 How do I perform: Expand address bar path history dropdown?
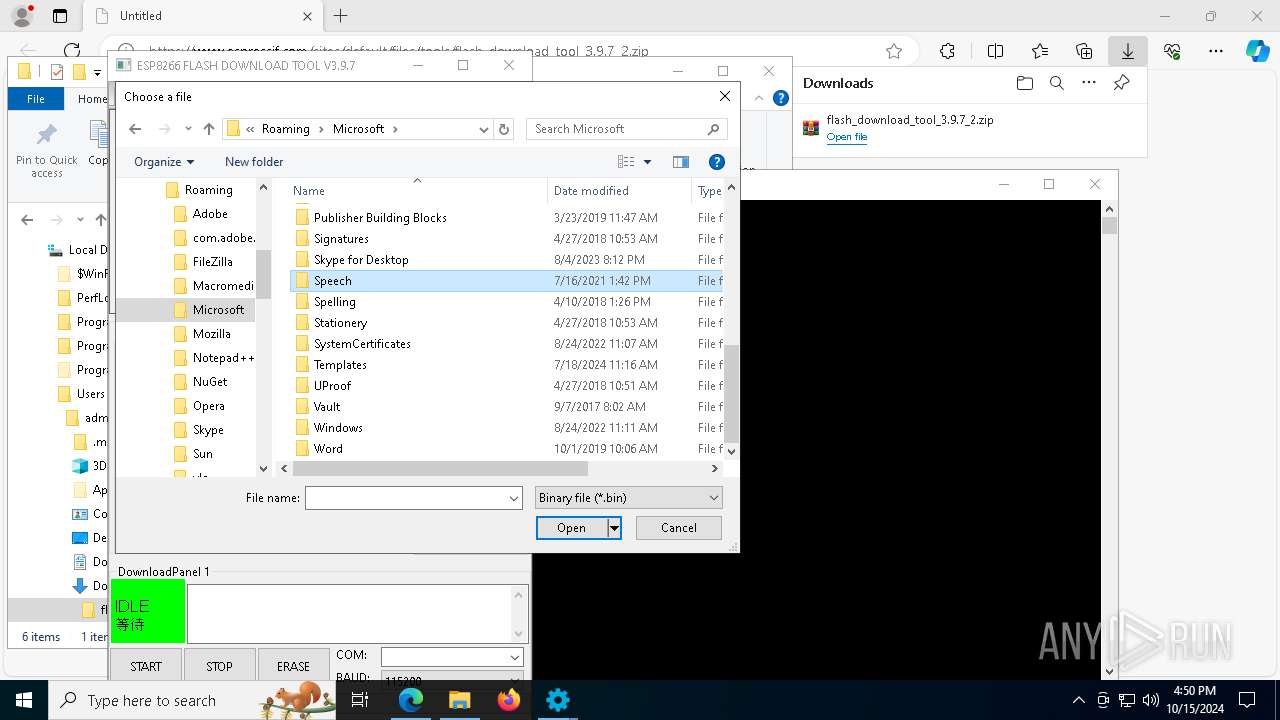pos(484,129)
